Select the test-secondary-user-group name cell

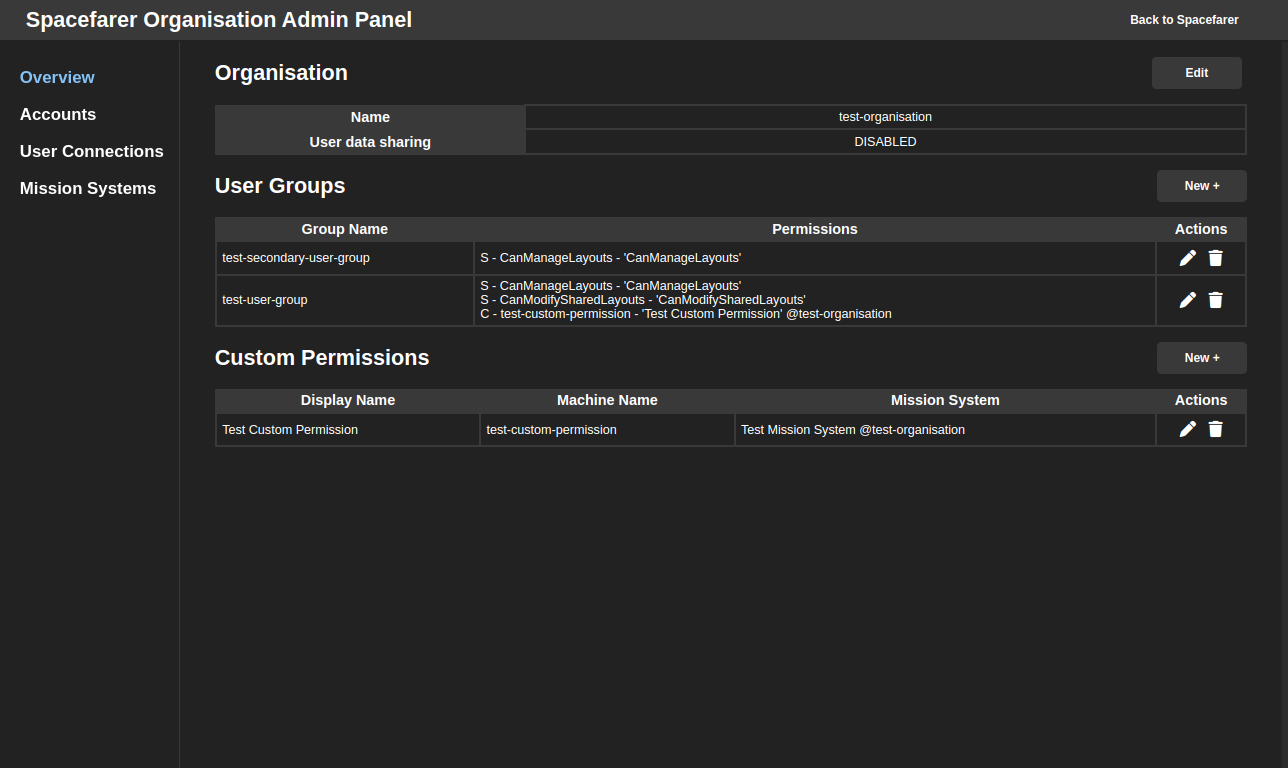[345, 258]
